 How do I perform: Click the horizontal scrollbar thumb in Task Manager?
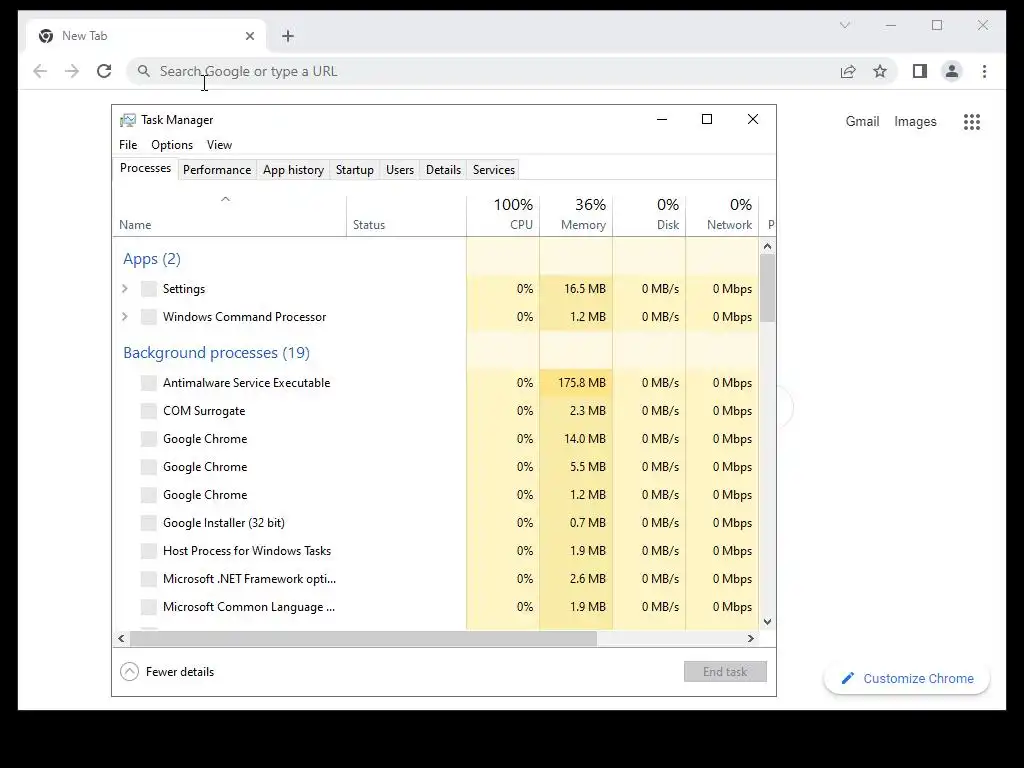(x=363, y=639)
